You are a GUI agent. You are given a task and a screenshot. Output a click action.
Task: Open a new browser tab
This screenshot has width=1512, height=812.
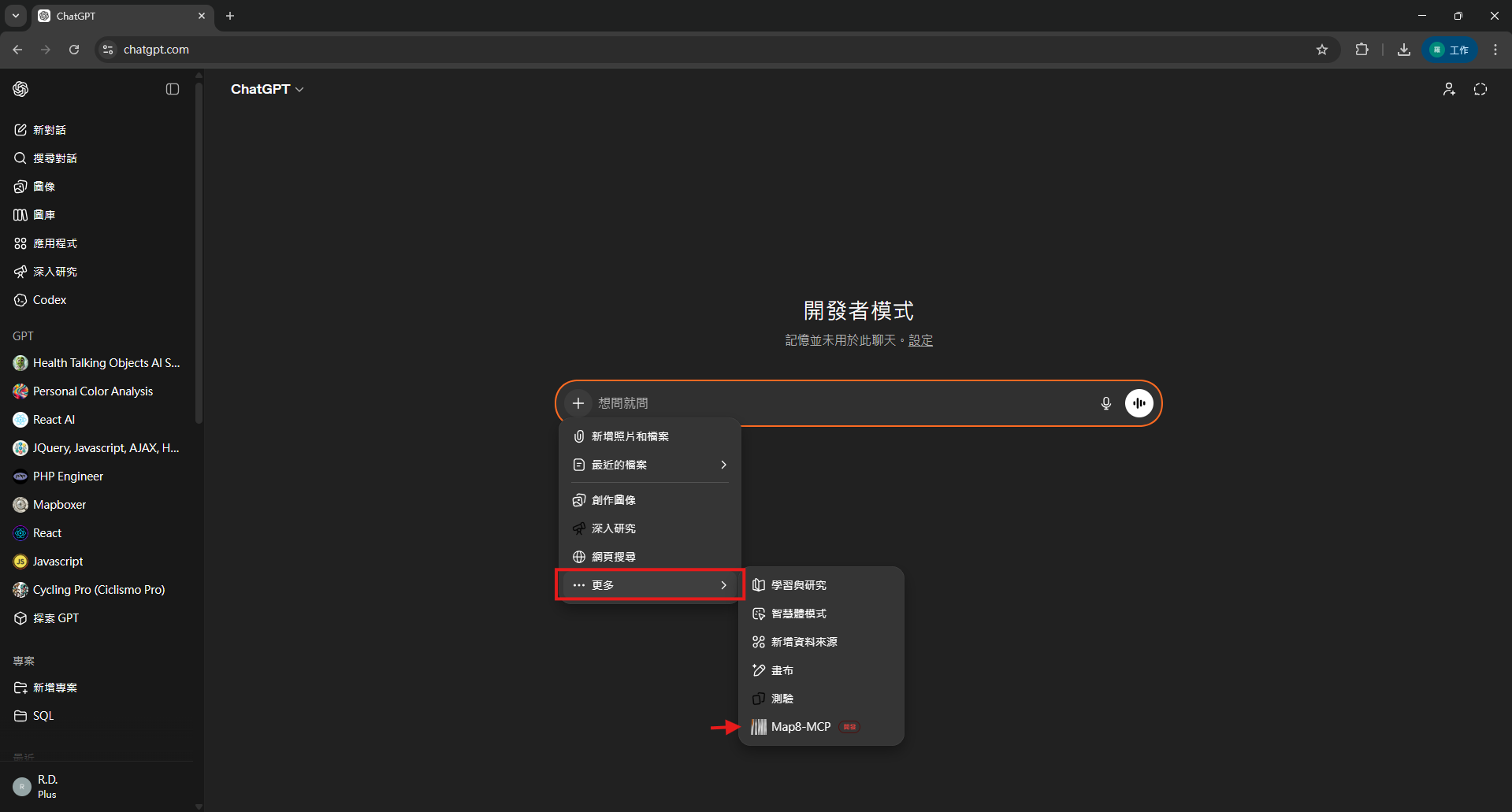click(x=230, y=16)
